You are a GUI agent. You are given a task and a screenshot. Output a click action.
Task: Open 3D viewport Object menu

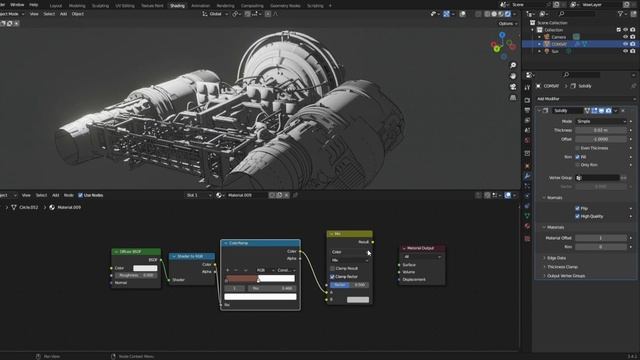point(78,14)
